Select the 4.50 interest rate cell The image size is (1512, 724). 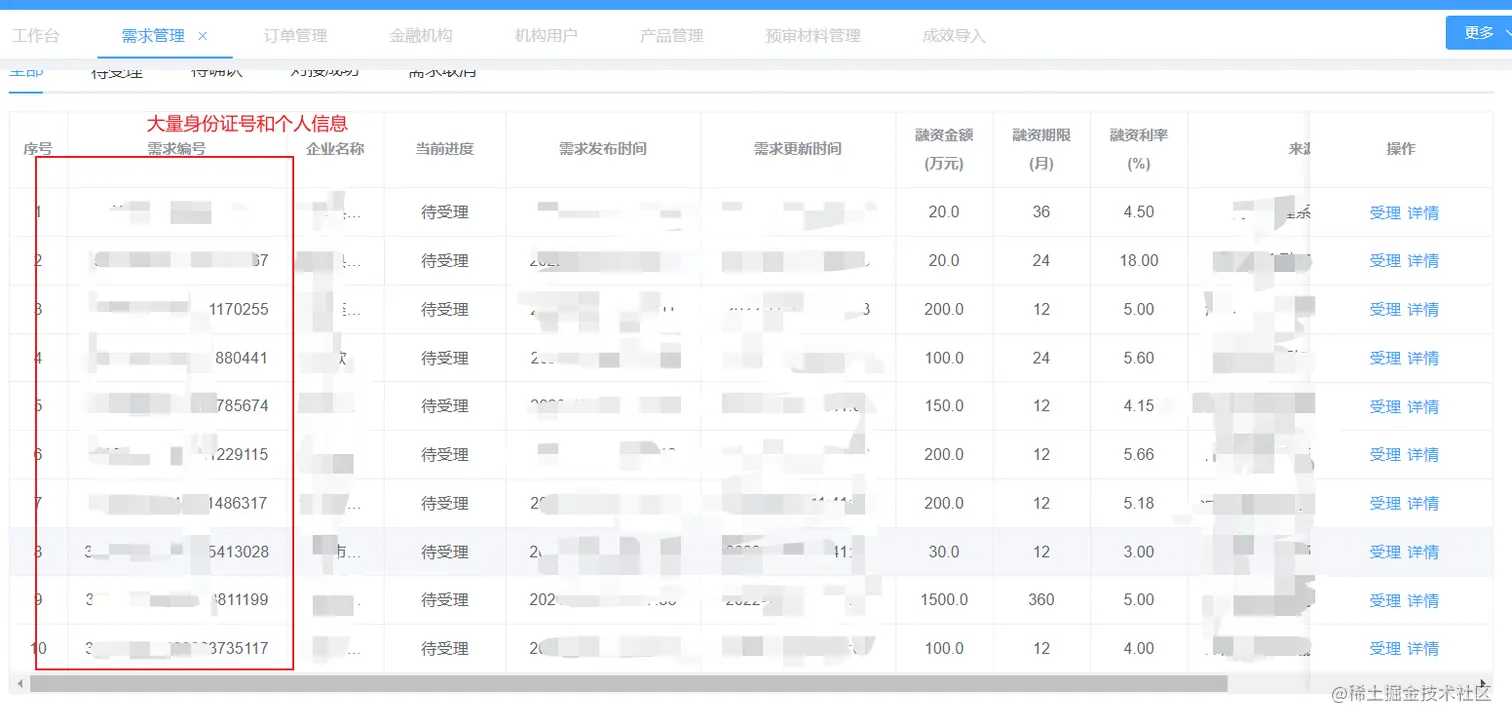[1139, 212]
